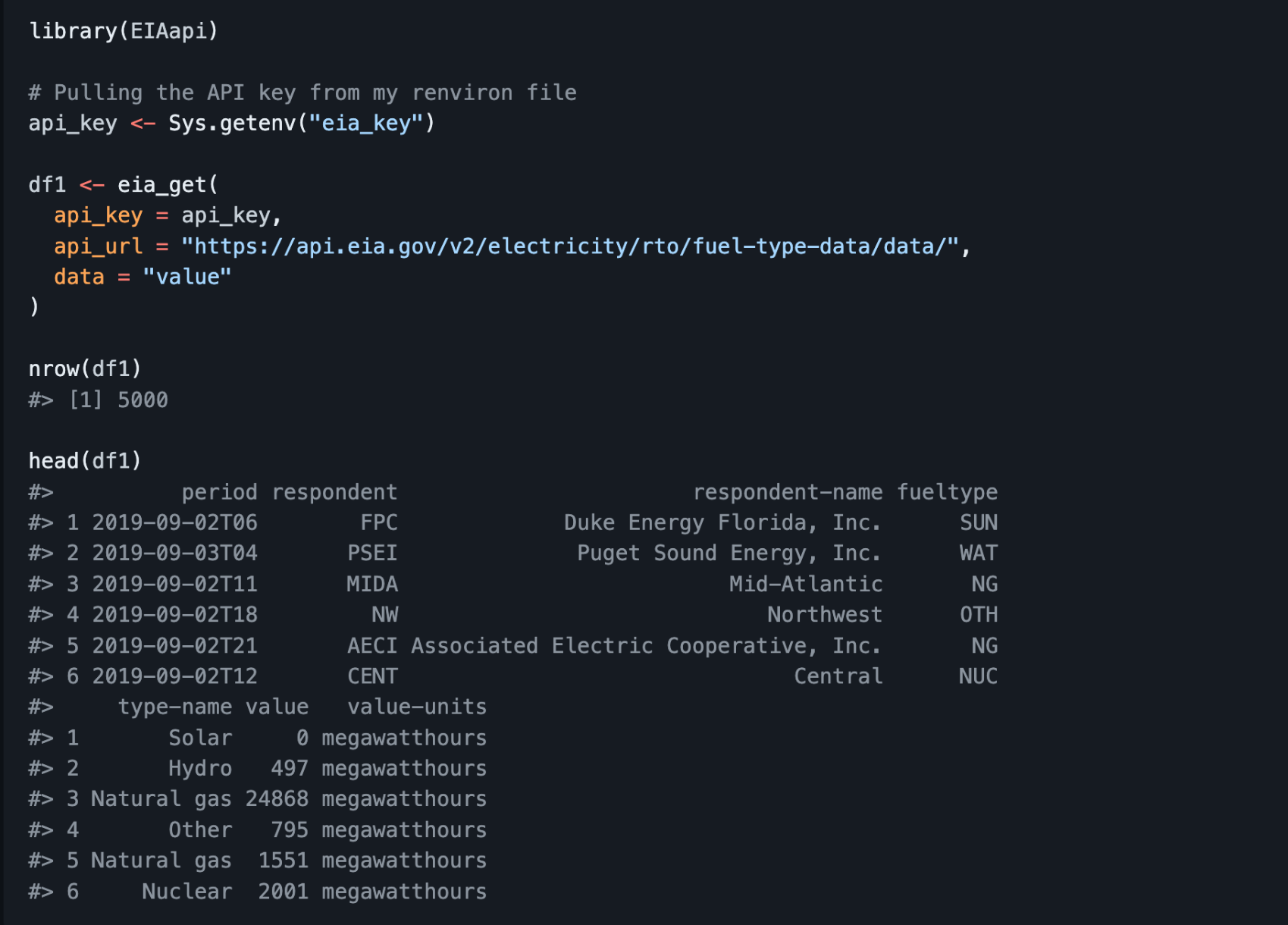Click the Puget Sound Energy, Inc. entry
This screenshot has width=1288, height=925.
(729, 553)
